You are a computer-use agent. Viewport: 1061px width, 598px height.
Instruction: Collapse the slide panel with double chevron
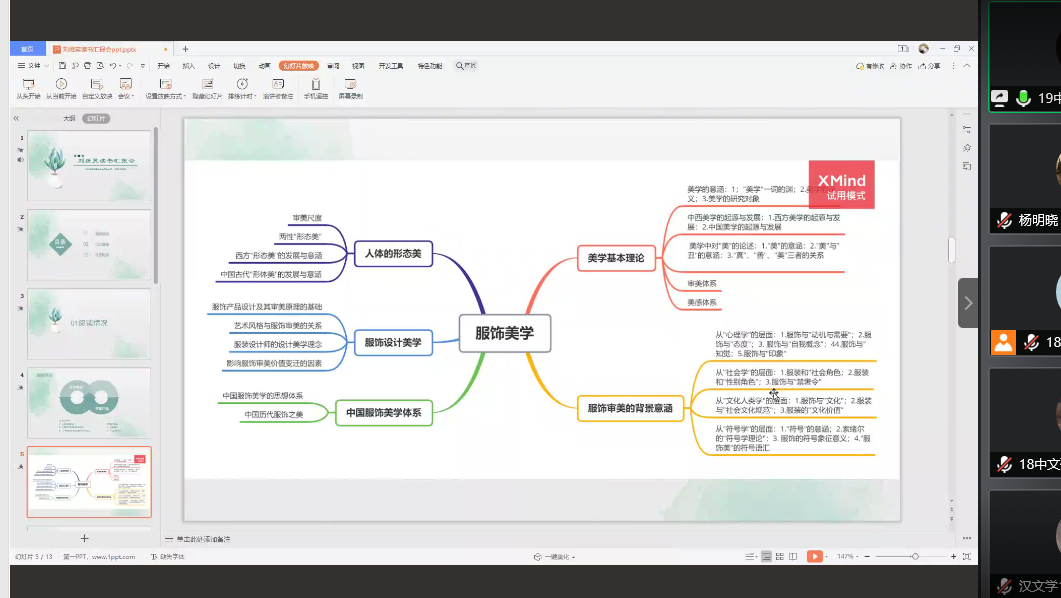16,118
